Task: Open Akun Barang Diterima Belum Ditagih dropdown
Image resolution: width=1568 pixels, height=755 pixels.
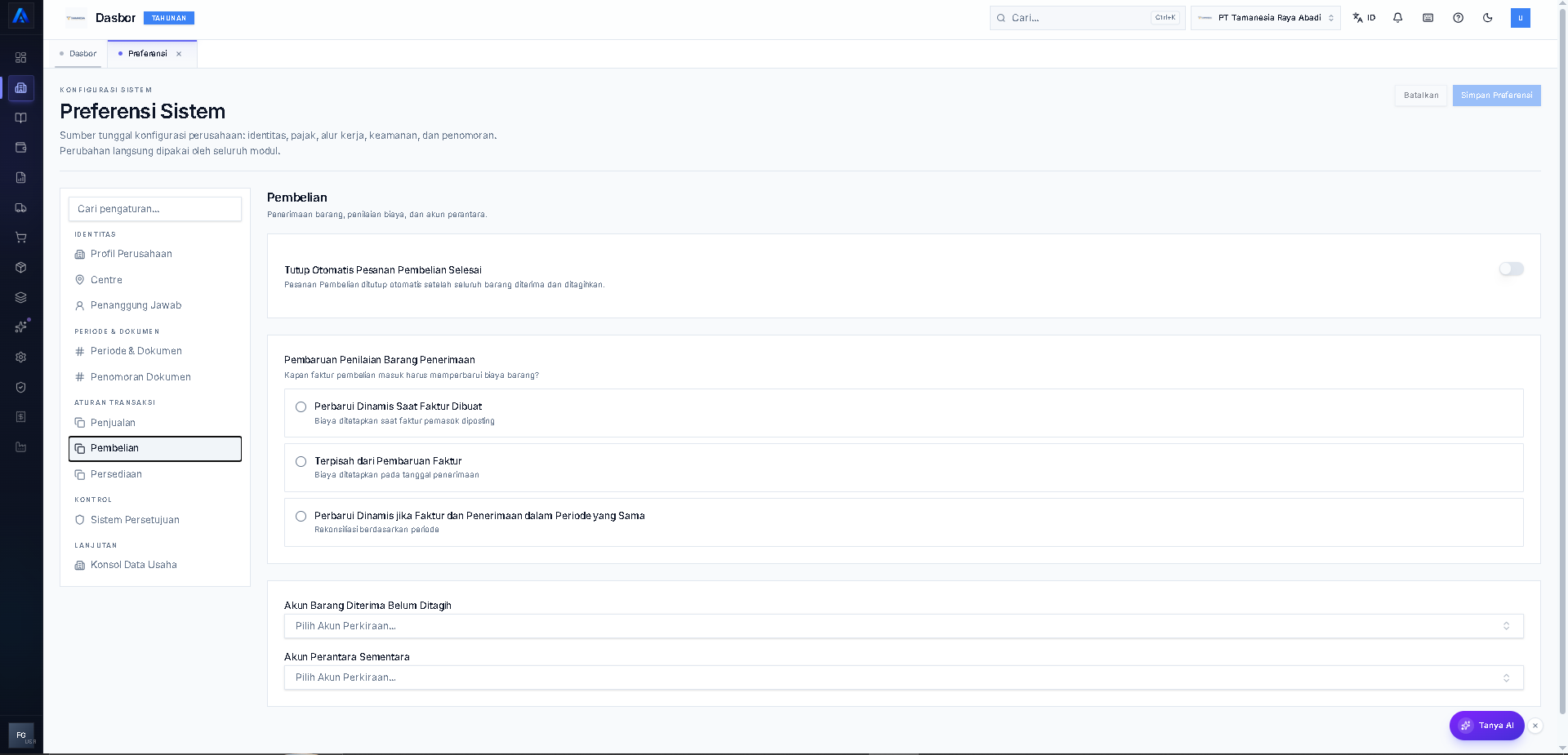Action: [903, 626]
